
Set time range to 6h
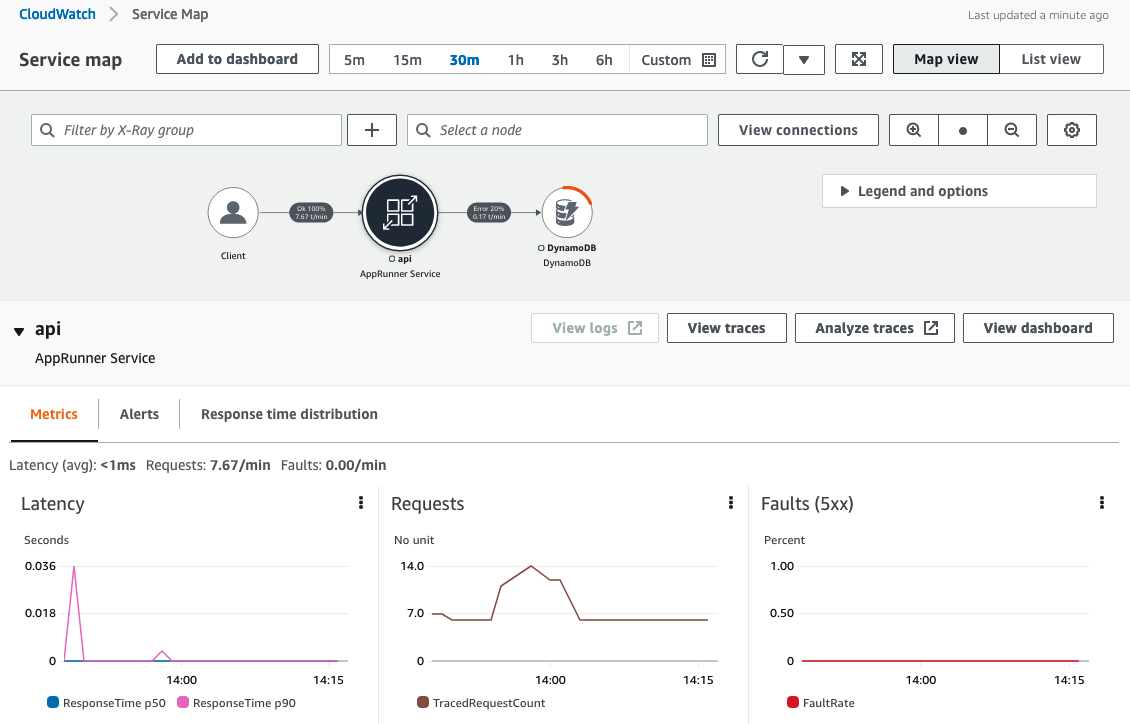coord(604,60)
